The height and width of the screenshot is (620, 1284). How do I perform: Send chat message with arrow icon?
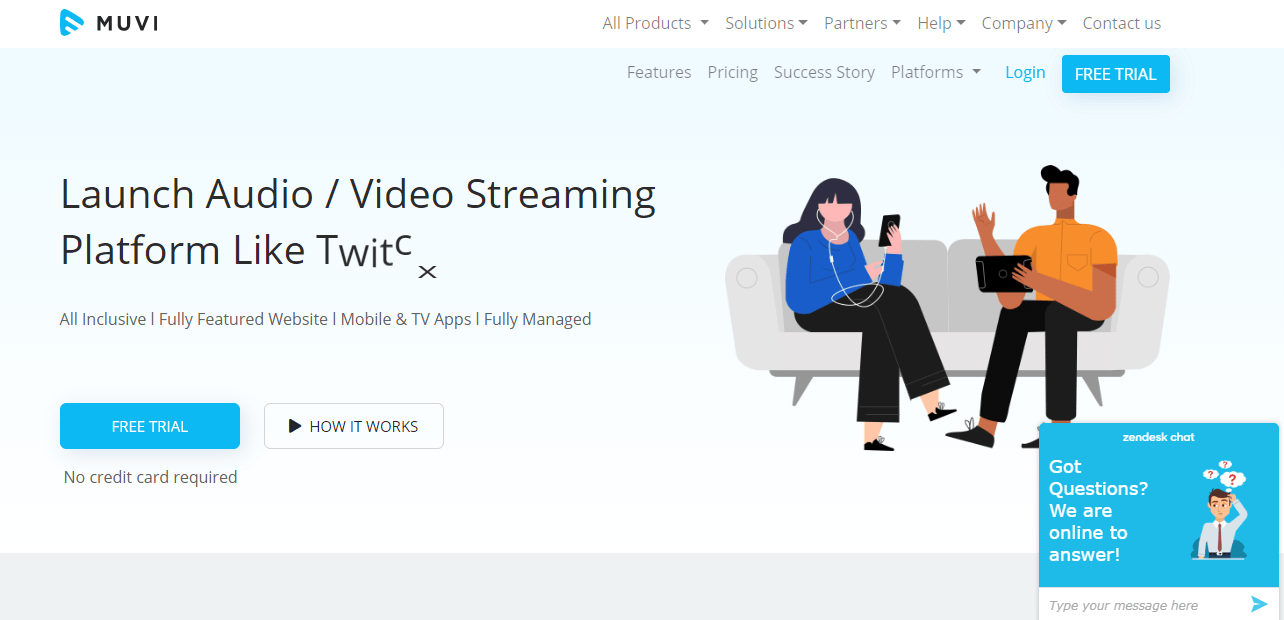click(1259, 604)
